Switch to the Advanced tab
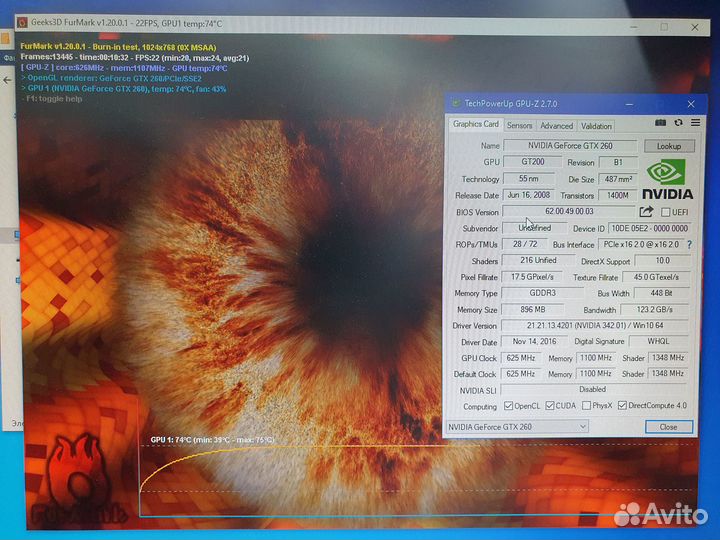This screenshot has width=720, height=540. [556, 125]
